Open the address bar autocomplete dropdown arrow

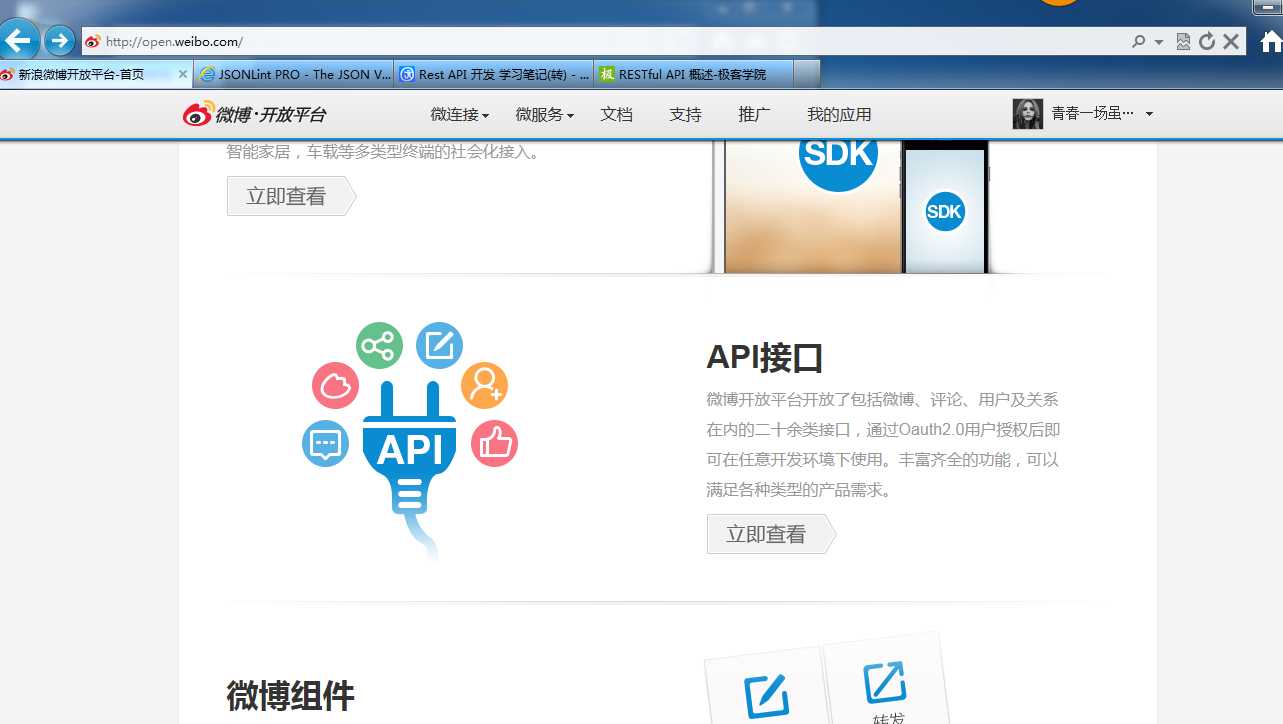(x=1159, y=42)
